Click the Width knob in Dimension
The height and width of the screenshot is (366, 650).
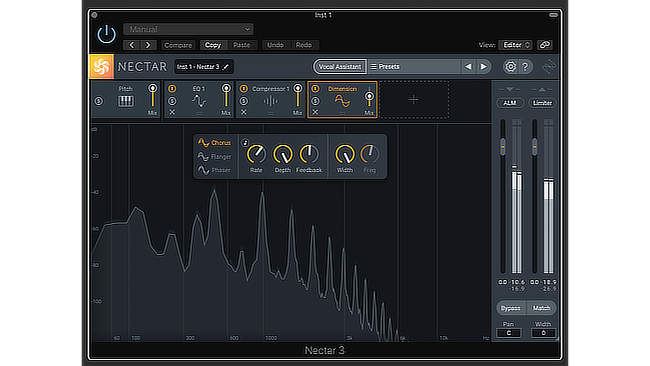pos(344,154)
